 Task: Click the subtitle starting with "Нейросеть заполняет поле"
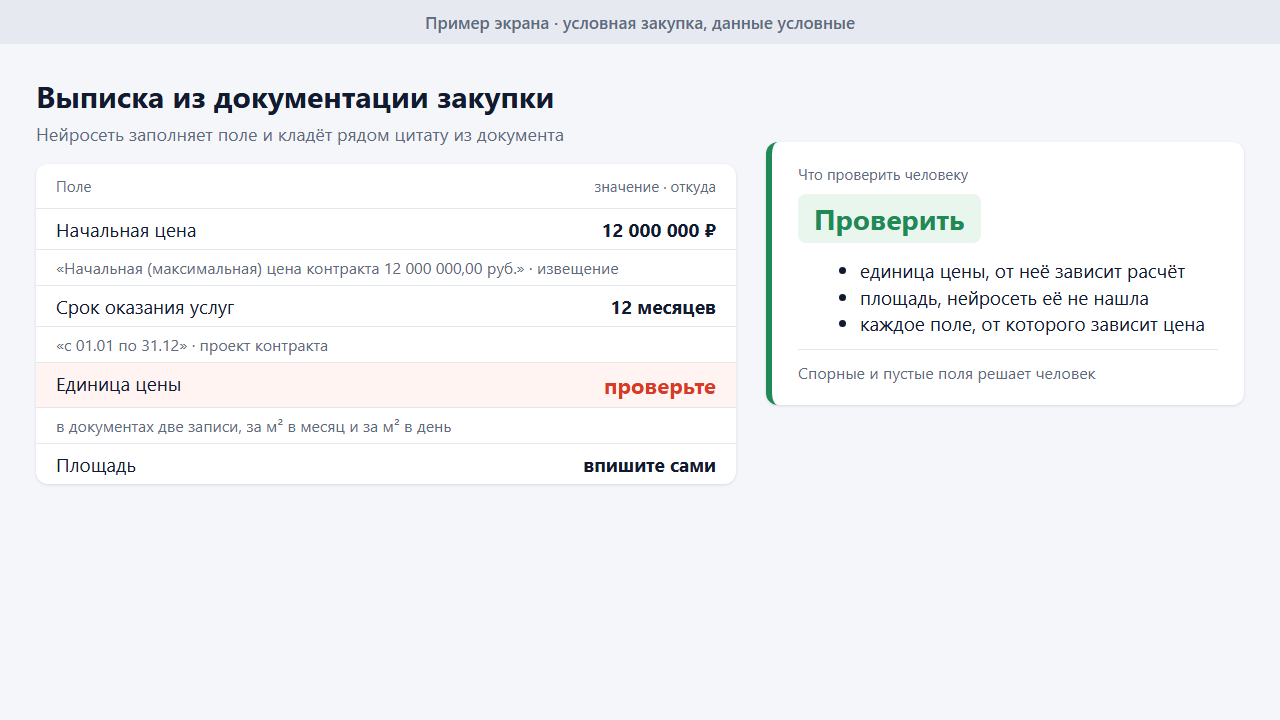300,135
